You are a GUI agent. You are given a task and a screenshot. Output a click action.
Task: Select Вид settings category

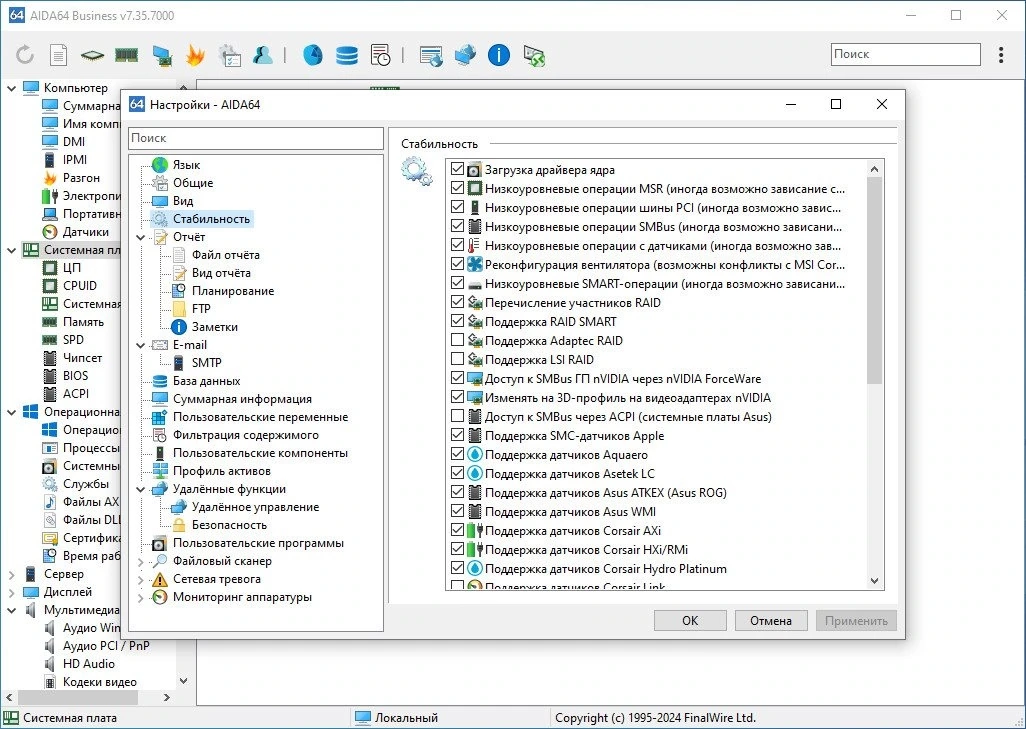(x=183, y=201)
